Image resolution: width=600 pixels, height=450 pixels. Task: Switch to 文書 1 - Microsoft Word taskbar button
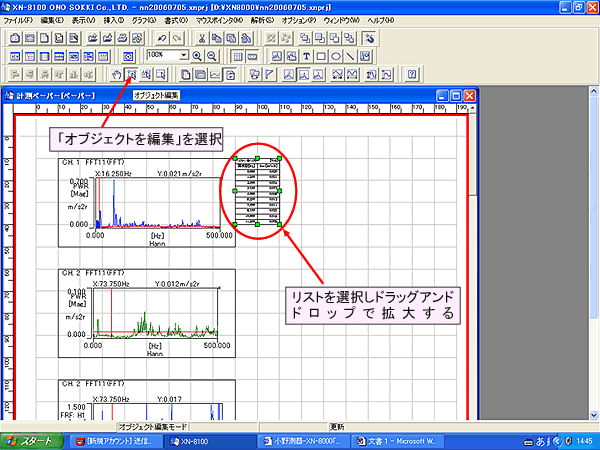coord(398,442)
